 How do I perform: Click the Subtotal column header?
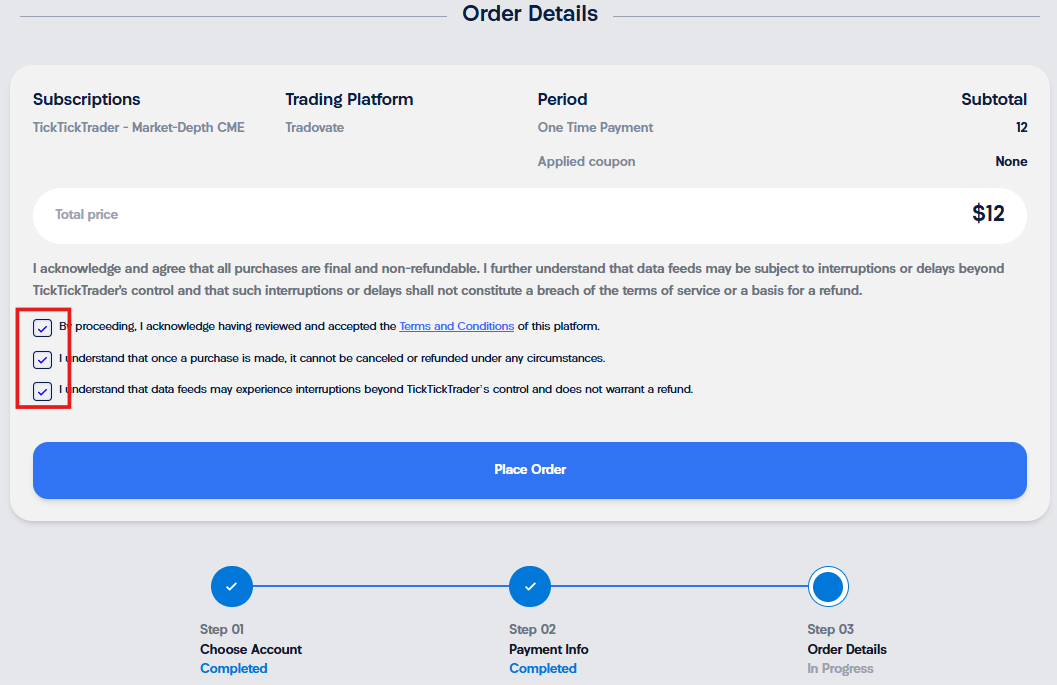click(994, 99)
